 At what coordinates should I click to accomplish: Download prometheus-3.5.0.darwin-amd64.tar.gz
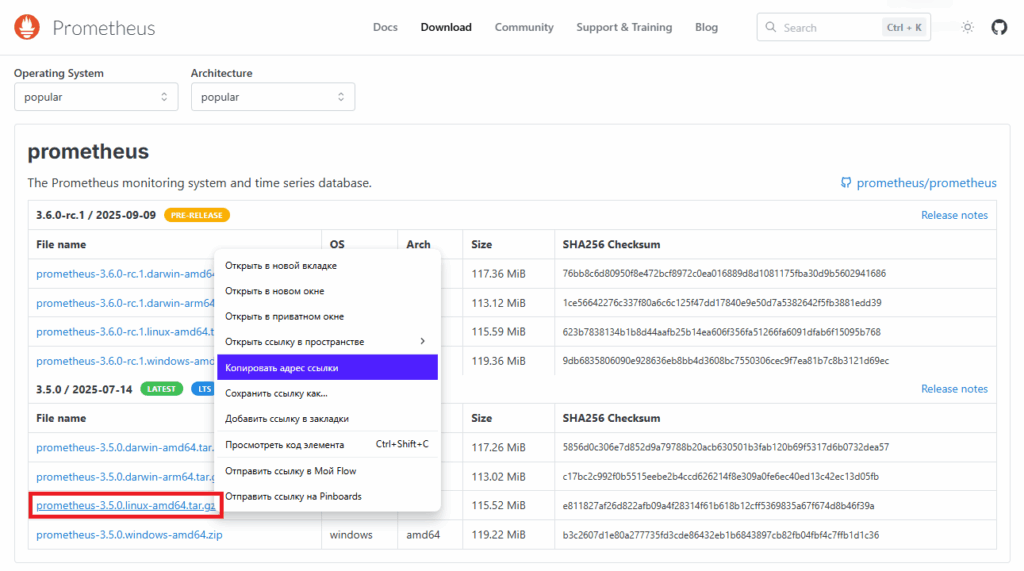click(x=125, y=448)
